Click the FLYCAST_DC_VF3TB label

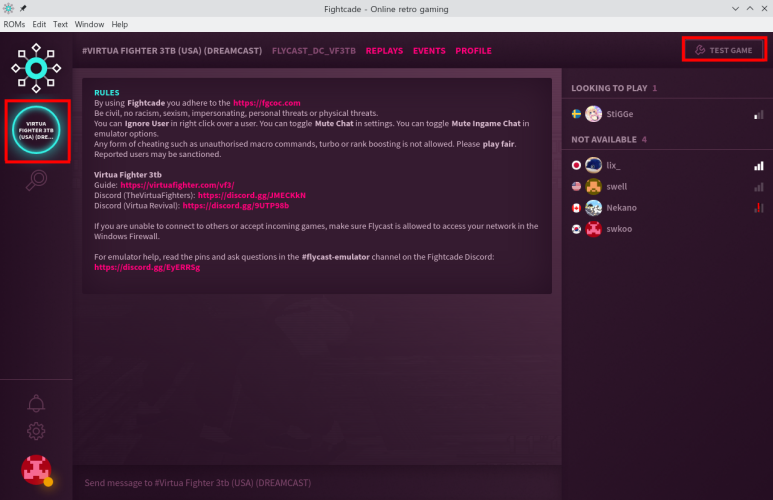[314, 51]
